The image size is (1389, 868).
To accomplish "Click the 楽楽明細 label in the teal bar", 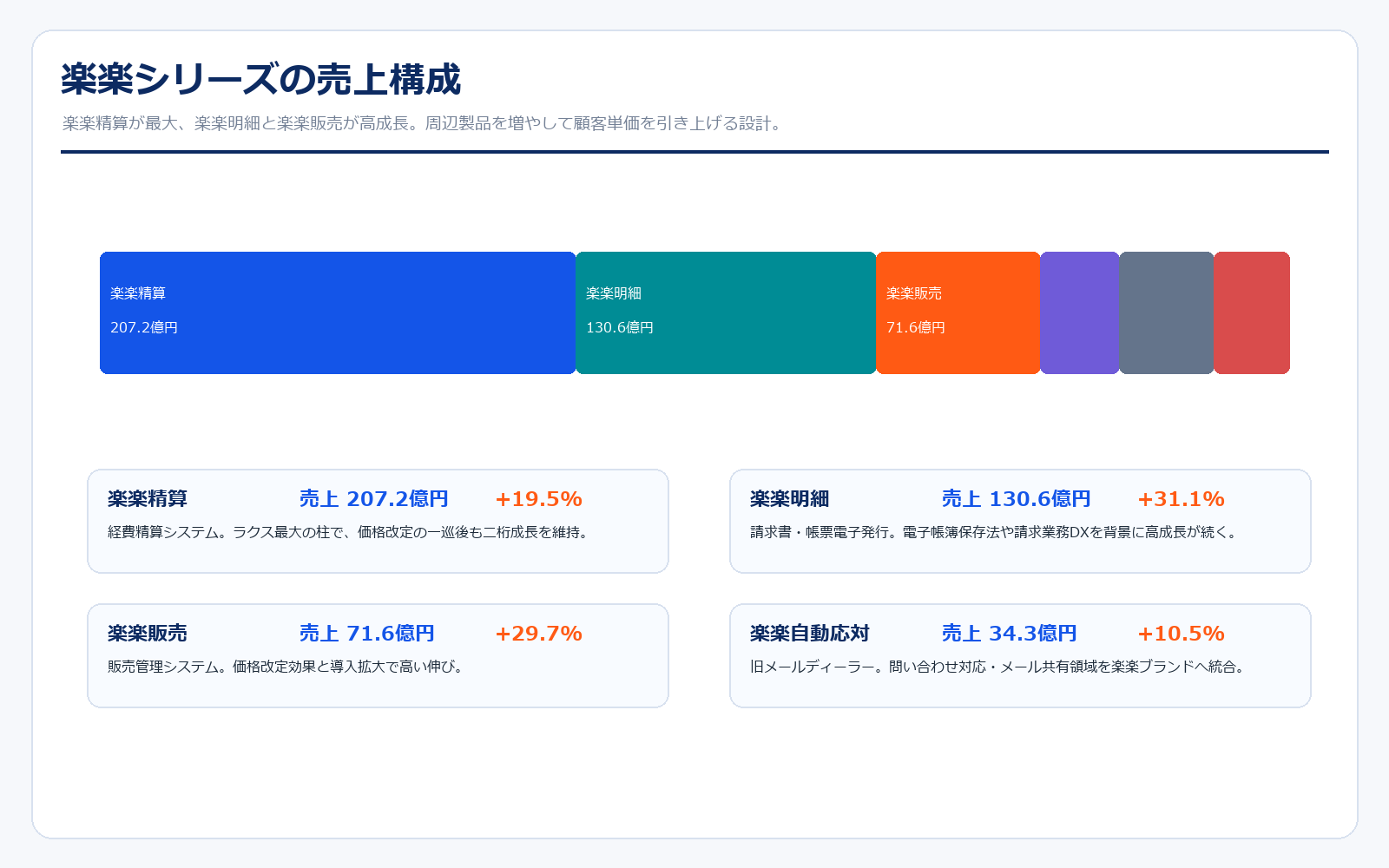I will [x=614, y=293].
